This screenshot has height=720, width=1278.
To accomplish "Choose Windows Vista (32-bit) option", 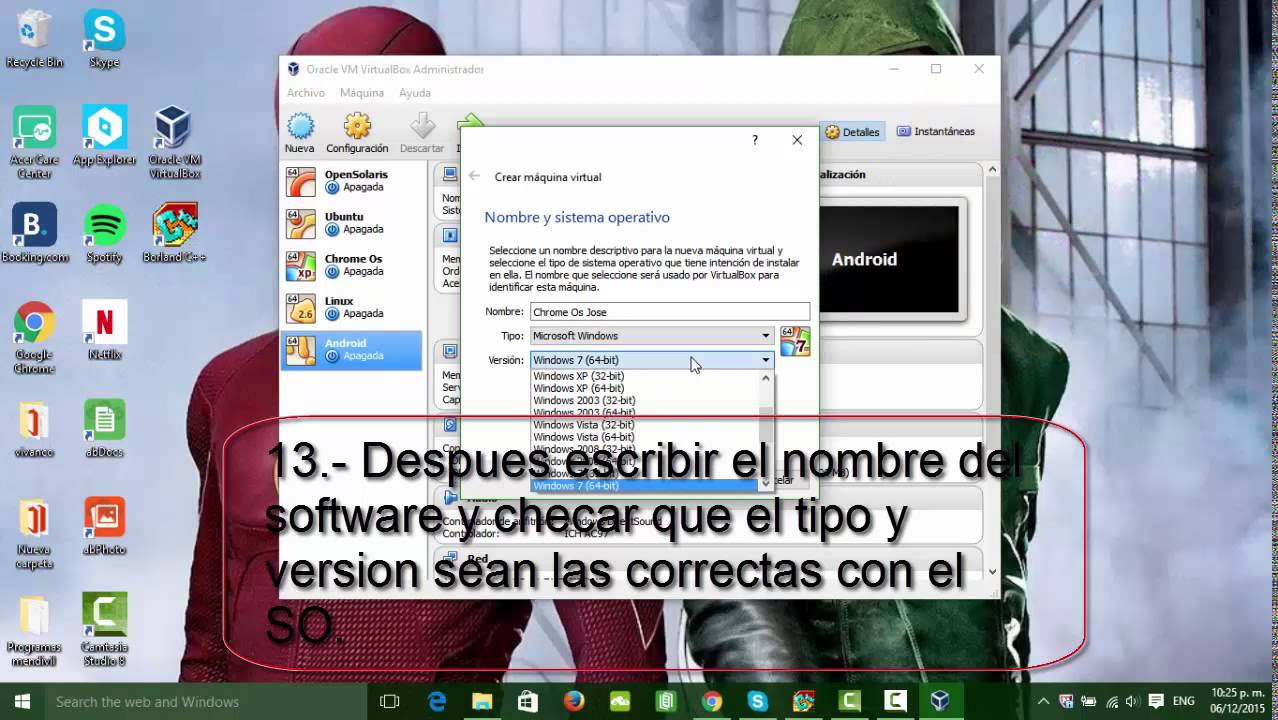I will (x=584, y=425).
